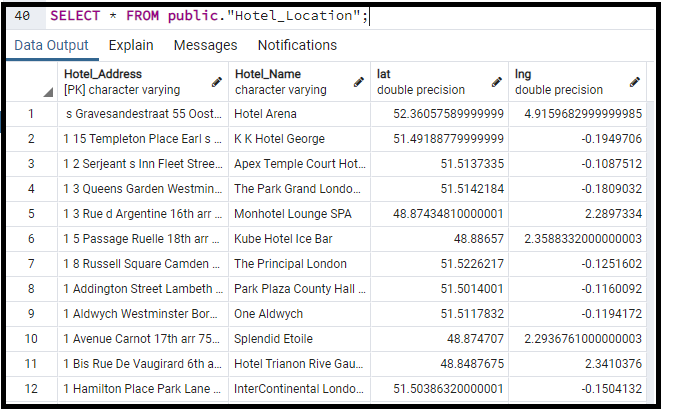
Task: Click into the SELECT query text line
Action: tap(209, 16)
